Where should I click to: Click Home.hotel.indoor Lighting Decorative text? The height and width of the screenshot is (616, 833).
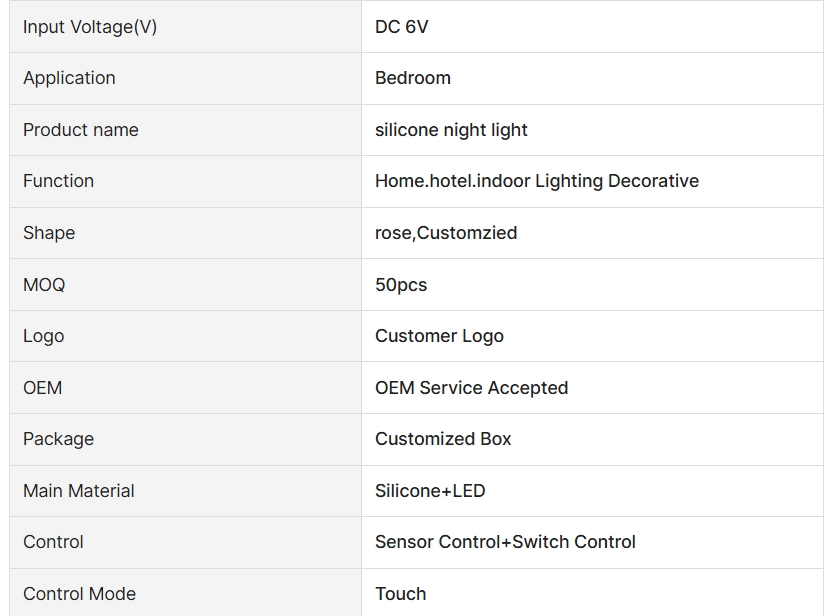coord(537,181)
